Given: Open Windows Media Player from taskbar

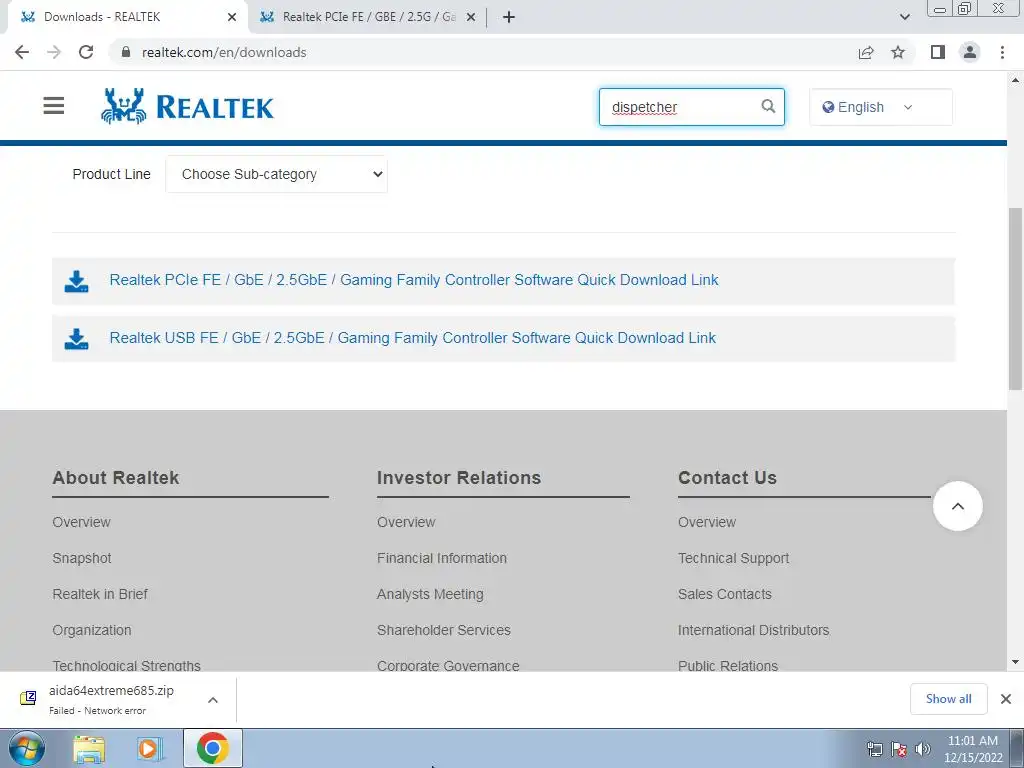Looking at the screenshot, I should tap(150, 749).
